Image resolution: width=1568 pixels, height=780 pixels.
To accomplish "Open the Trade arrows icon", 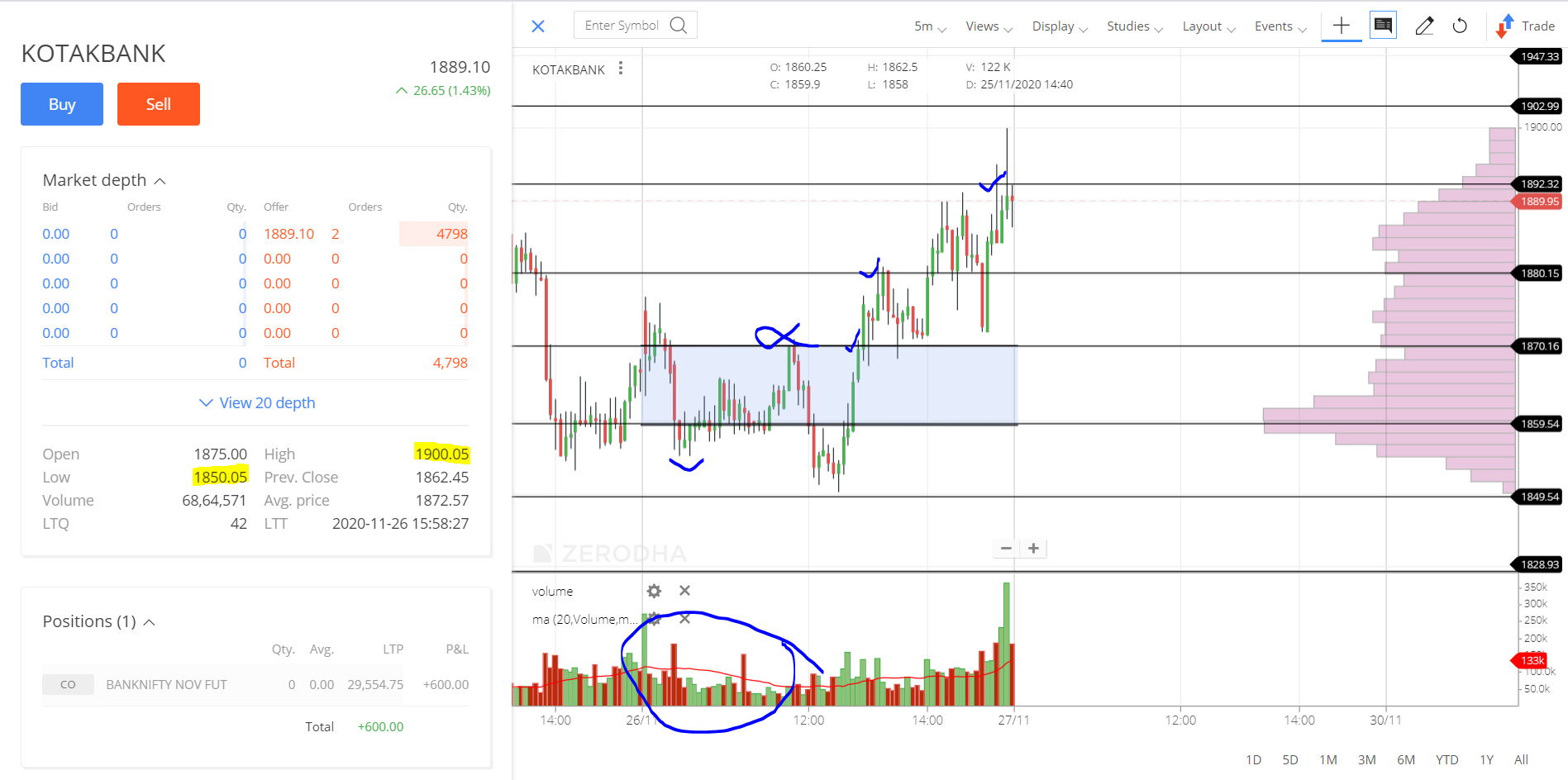I will [1504, 26].
